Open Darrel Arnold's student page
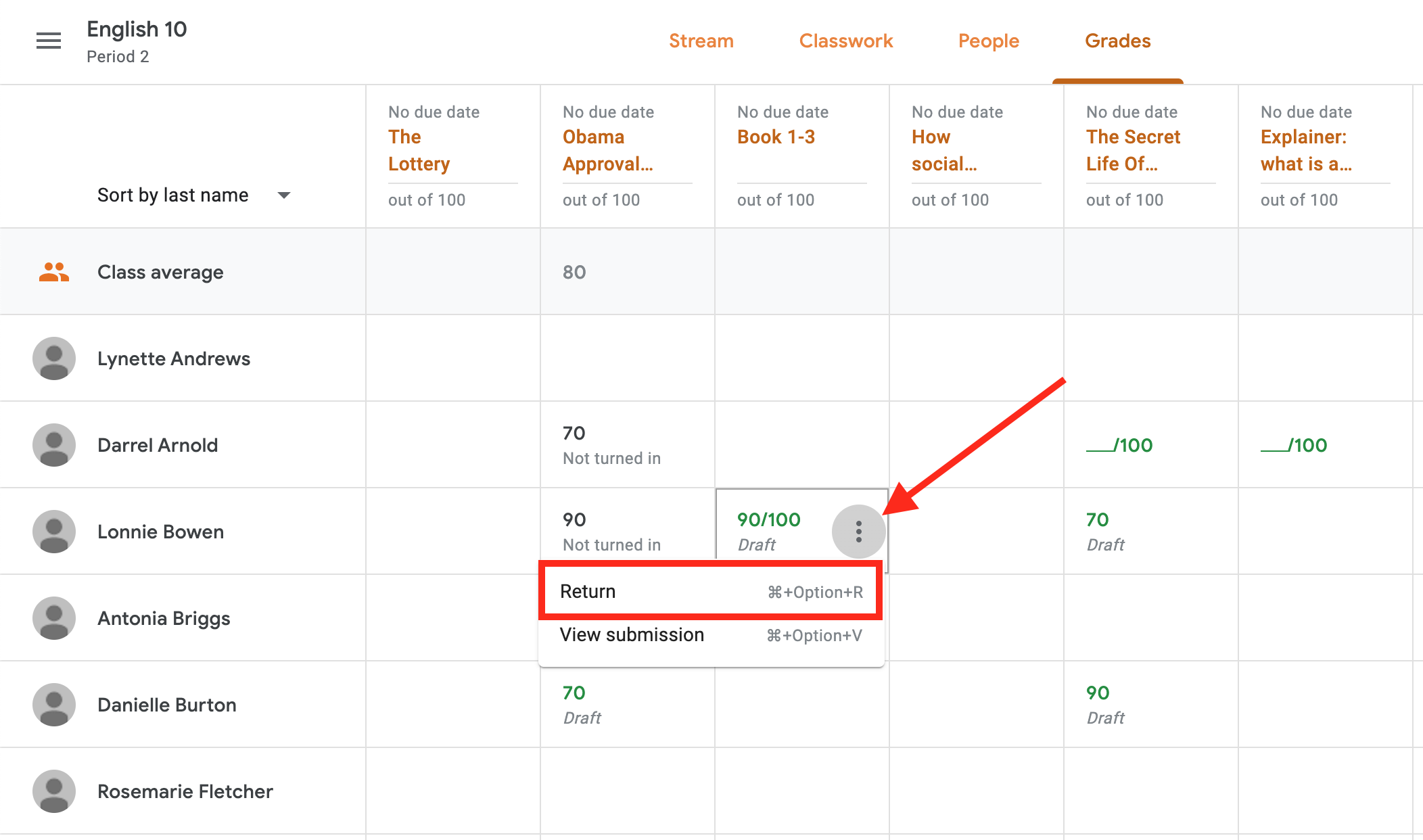This screenshot has height=840, width=1423. coord(158,445)
